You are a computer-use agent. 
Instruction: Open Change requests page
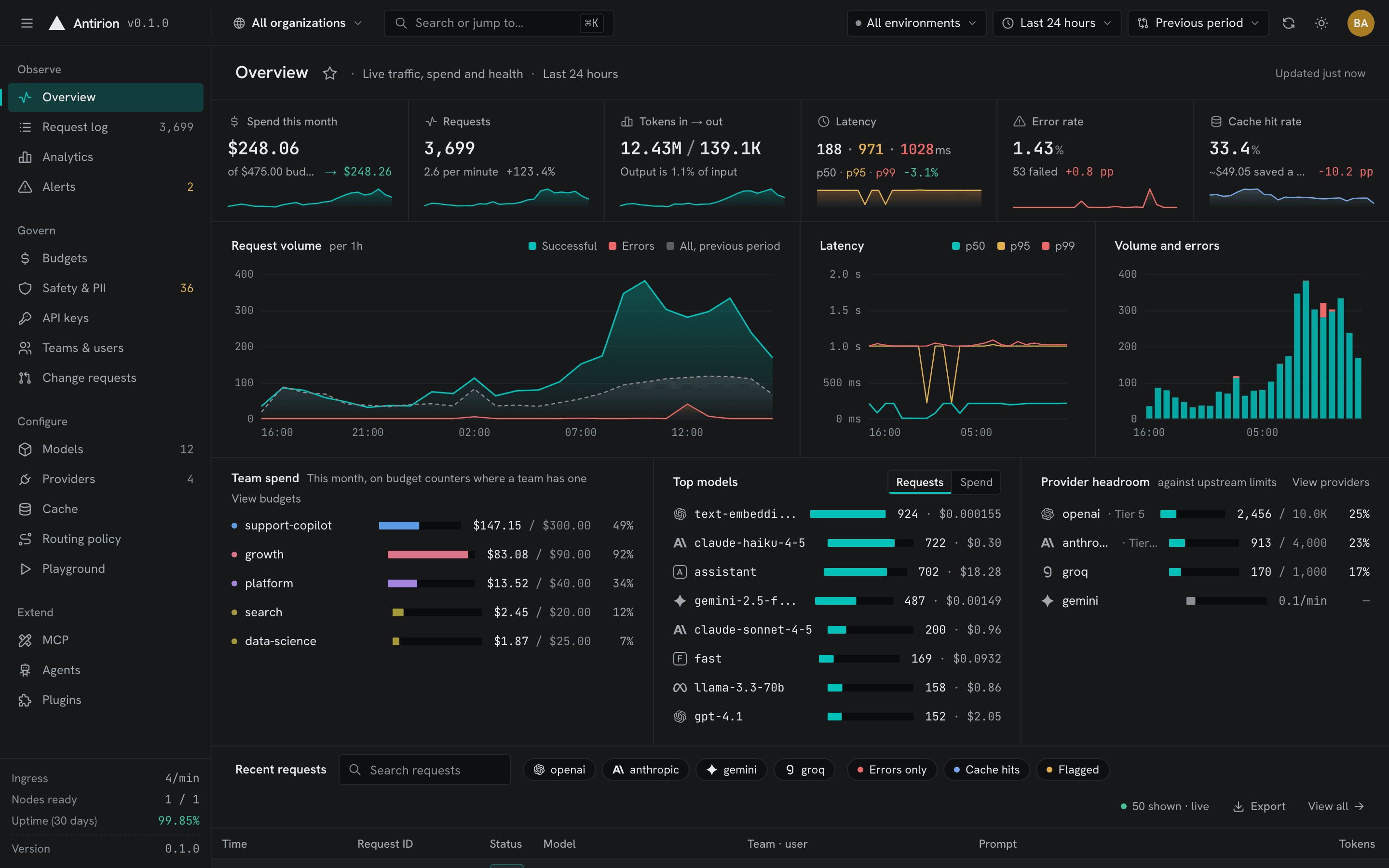[106, 378]
